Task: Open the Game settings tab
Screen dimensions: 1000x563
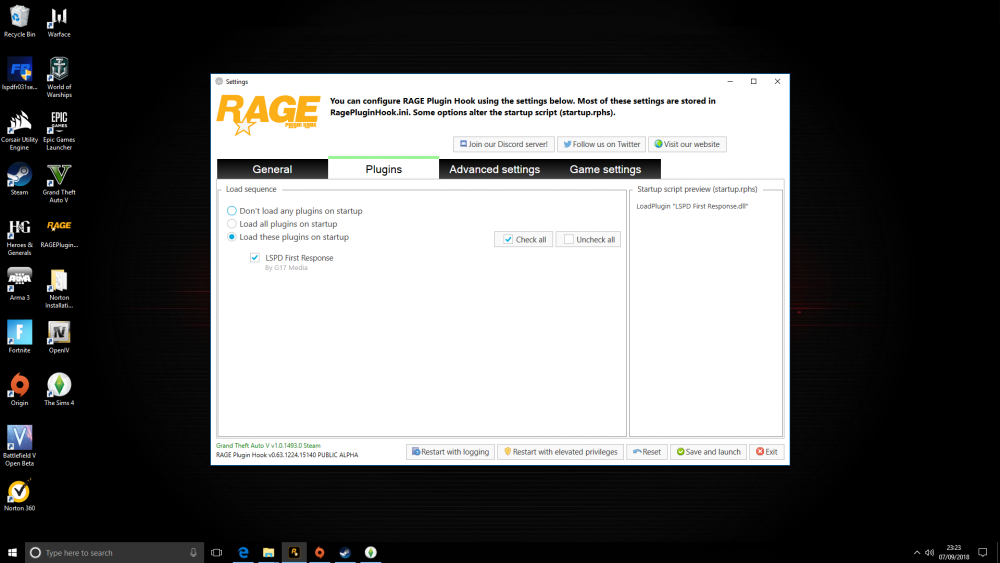Action: click(x=605, y=169)
